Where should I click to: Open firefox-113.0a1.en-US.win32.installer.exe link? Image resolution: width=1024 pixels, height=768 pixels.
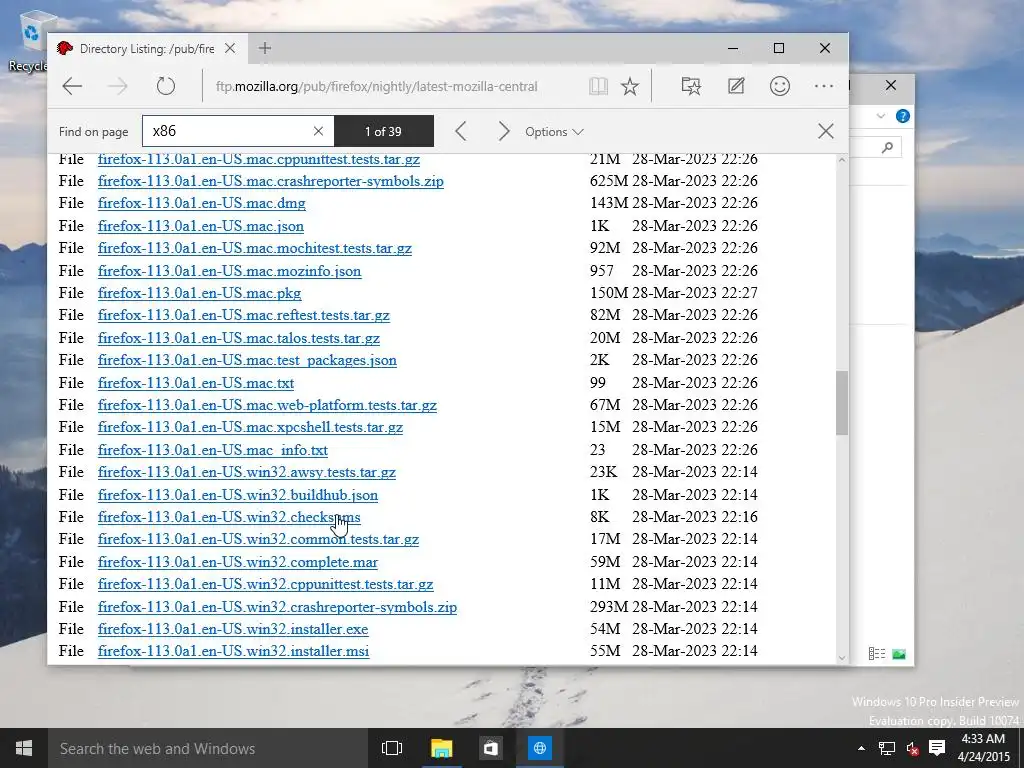point(233,629)
